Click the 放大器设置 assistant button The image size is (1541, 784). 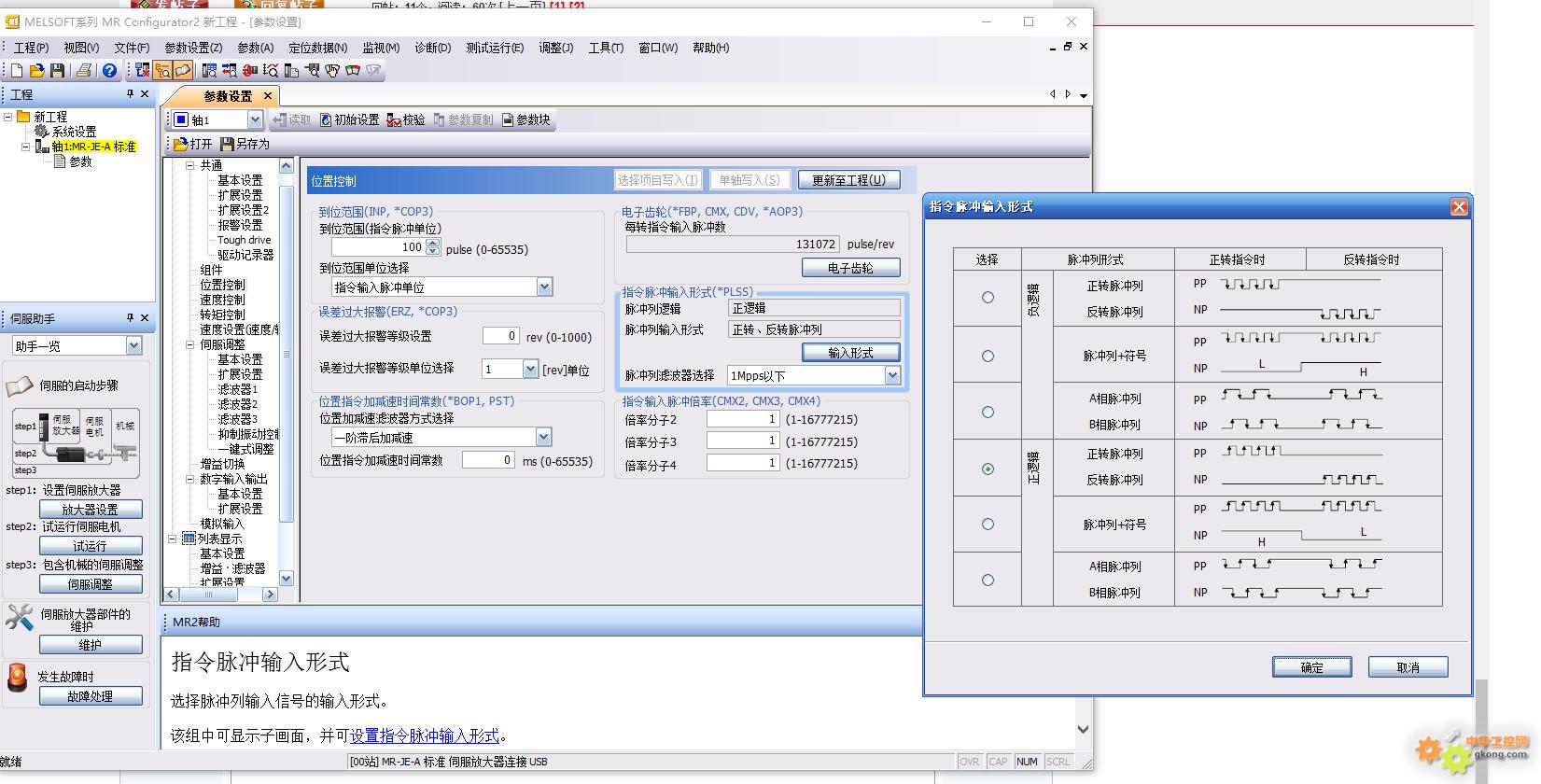click(x=91, y=509)
